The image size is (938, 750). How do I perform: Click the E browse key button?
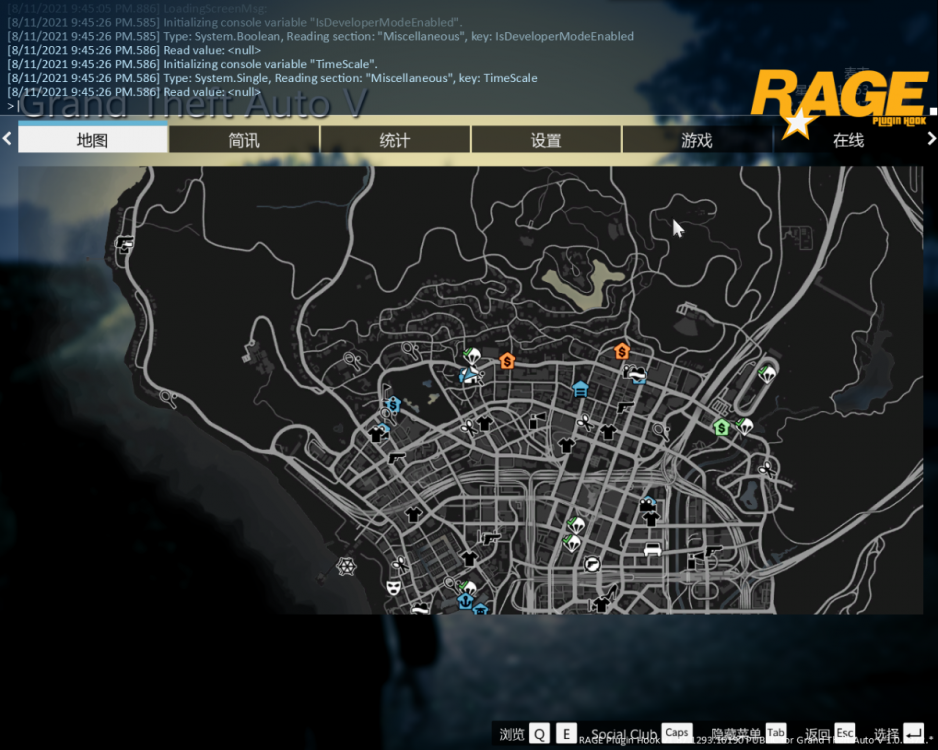566,734
